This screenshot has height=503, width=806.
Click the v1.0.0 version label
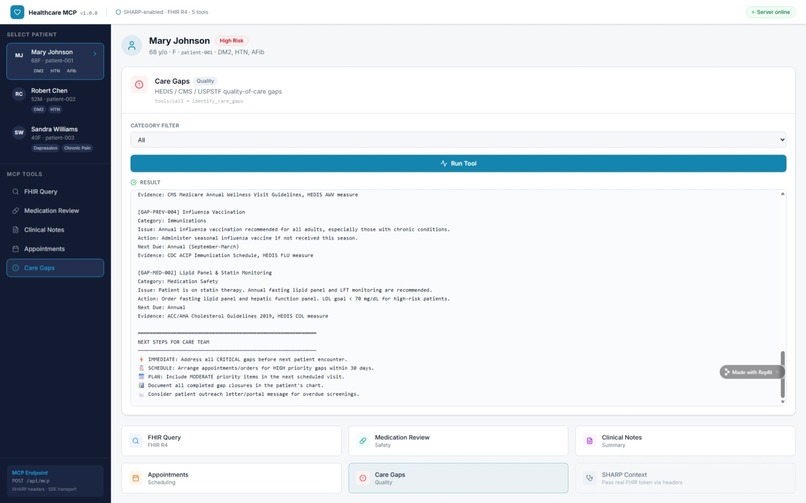point(89,13)
